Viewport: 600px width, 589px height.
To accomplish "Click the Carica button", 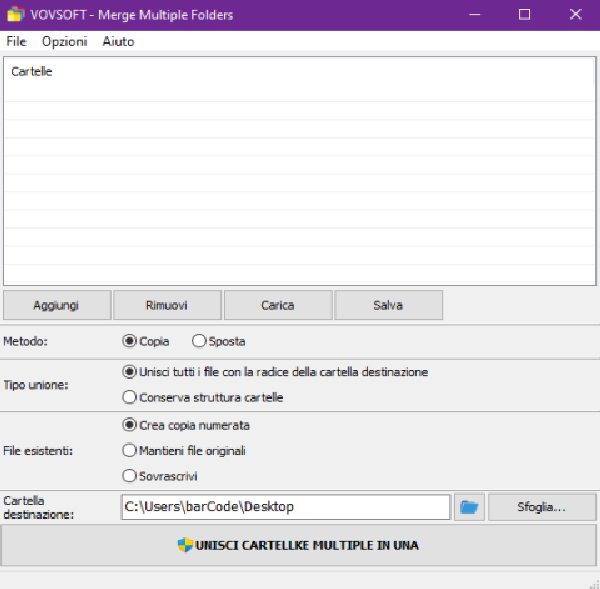I will (x=278, y=305).
